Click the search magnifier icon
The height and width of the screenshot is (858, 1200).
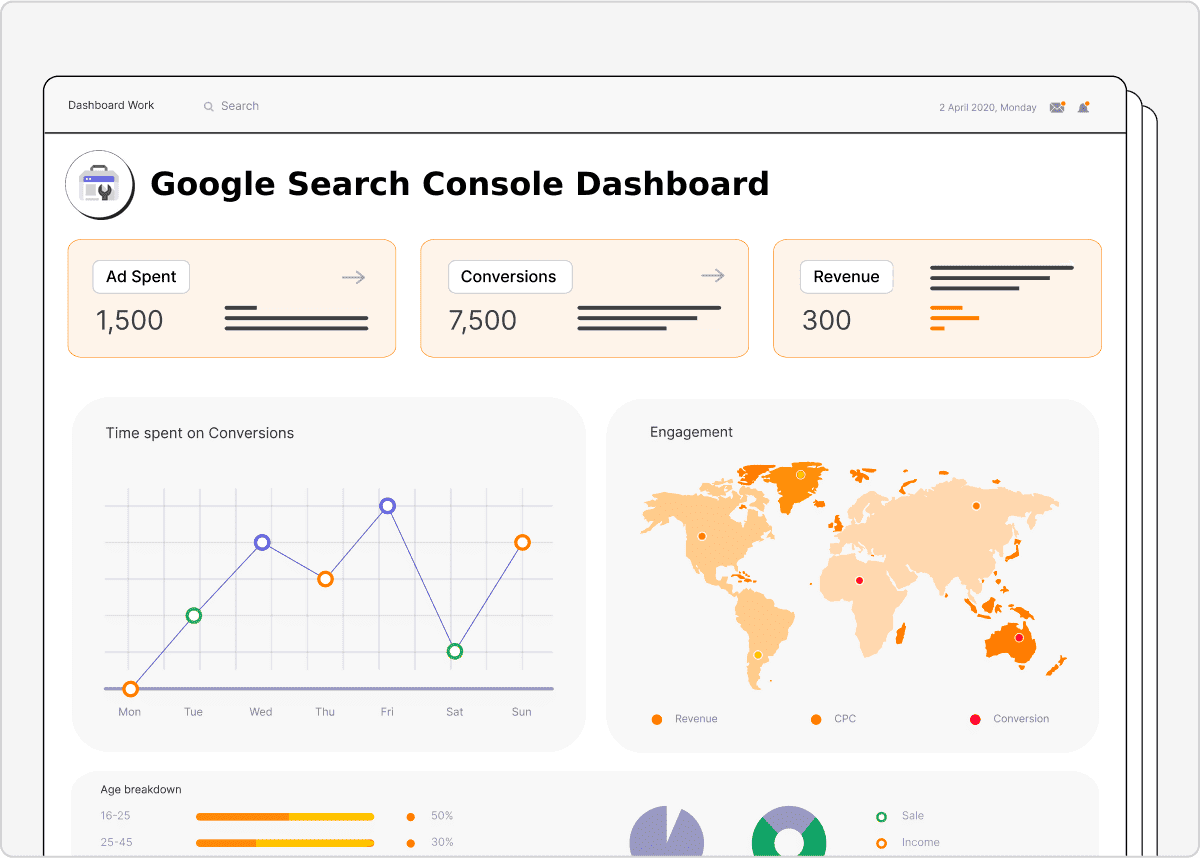point(209,106)
